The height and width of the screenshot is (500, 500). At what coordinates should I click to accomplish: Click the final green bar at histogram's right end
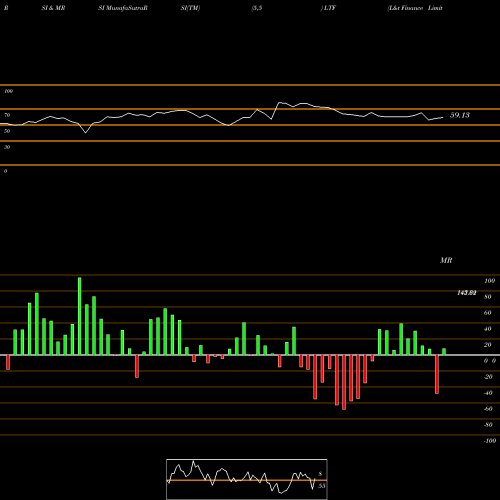click(444, 352)
